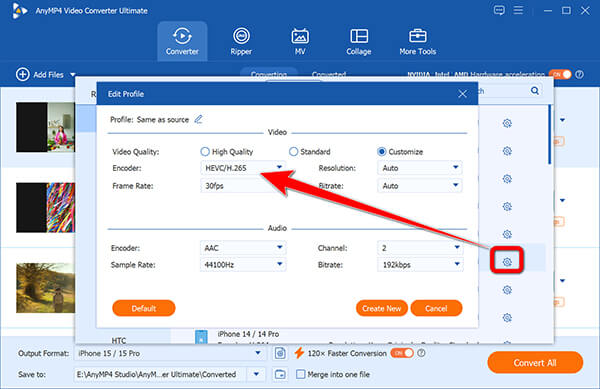
Task: Open the Frame Rate 30fps dropdown
Action: [243, 186]
